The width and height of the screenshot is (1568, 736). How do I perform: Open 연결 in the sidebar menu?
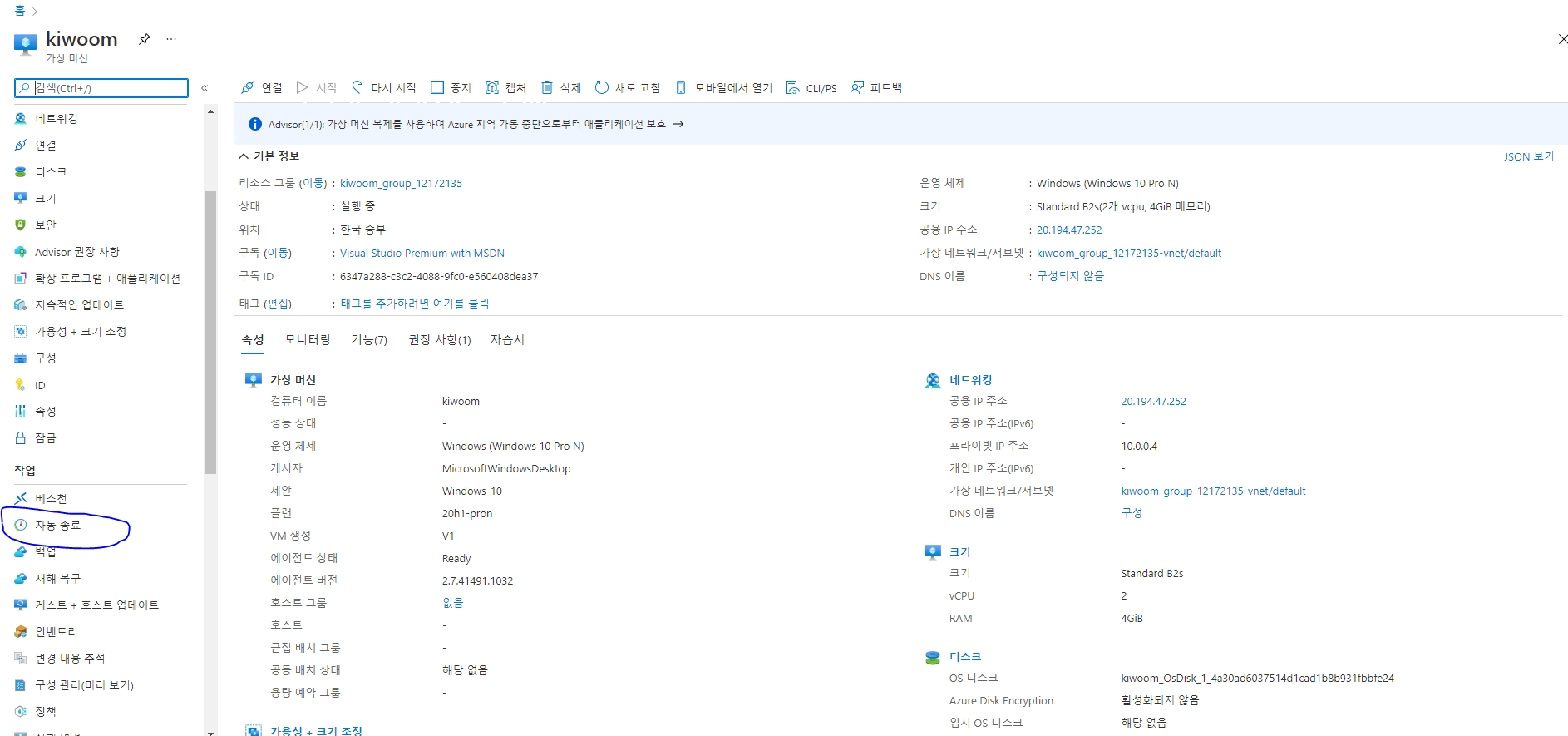coord(45,145)
